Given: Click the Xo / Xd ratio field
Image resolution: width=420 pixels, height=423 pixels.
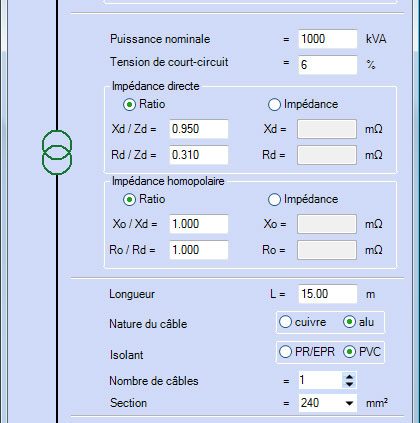Looking at the screenshot, I should pos(199,224).
